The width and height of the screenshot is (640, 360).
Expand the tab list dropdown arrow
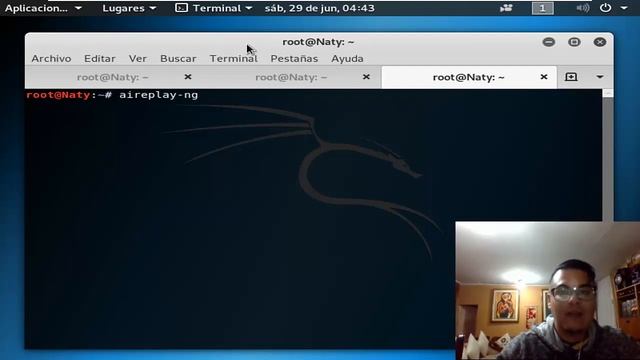tap(600, 77)
